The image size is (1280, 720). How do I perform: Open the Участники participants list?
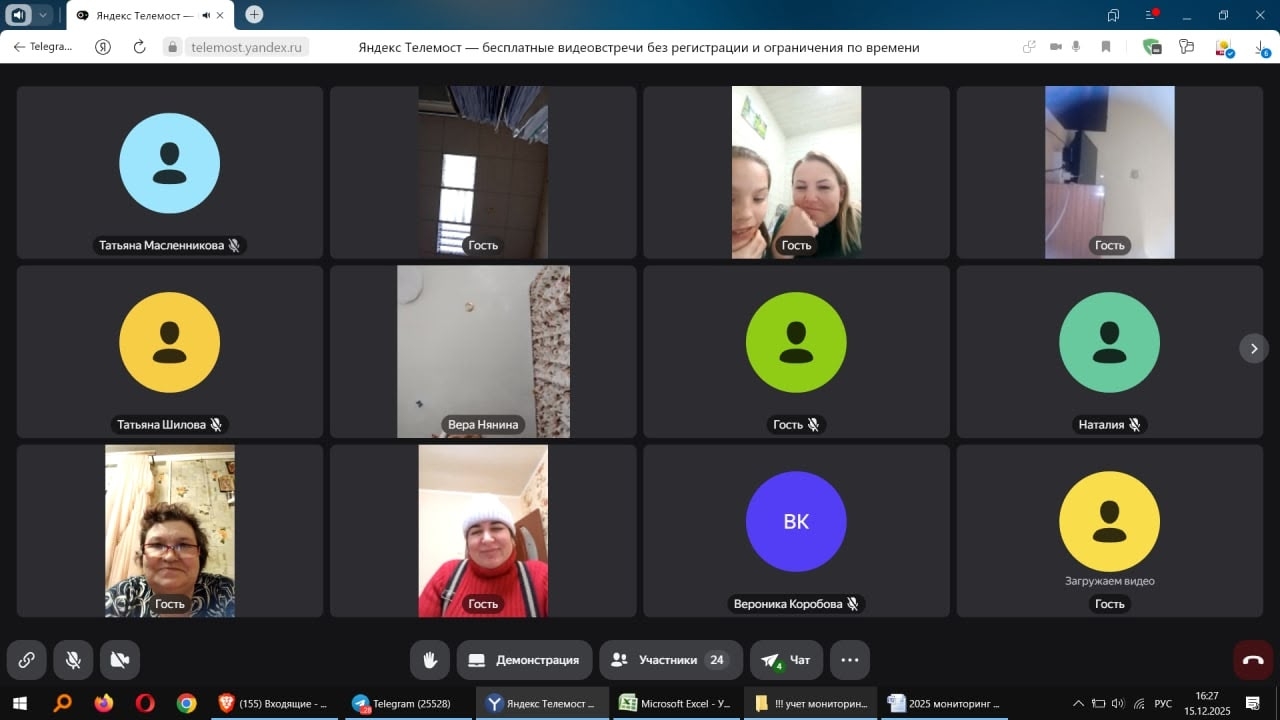point(670,660)
